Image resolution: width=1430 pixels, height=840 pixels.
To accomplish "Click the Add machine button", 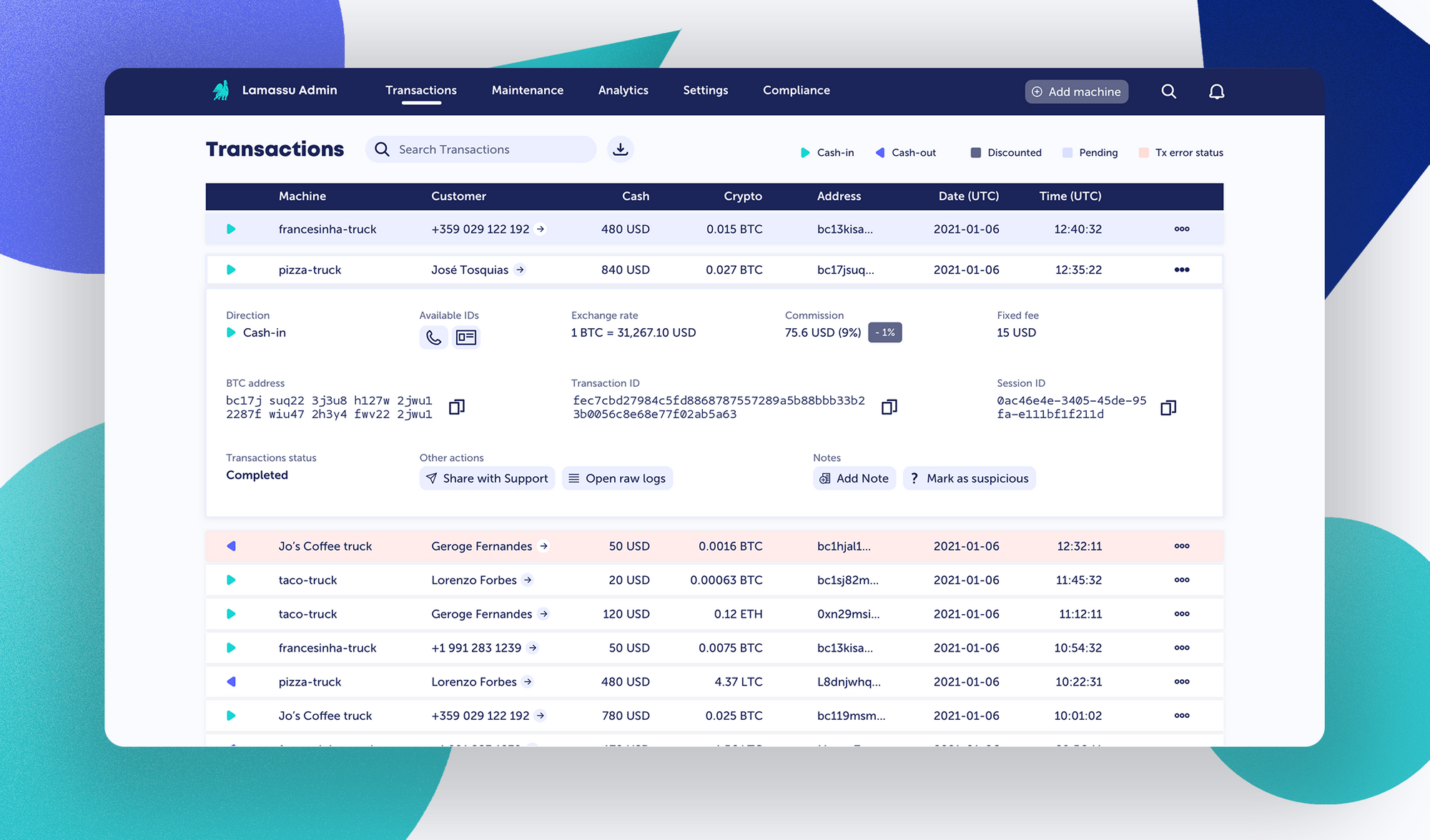I will pos(1076,92).
